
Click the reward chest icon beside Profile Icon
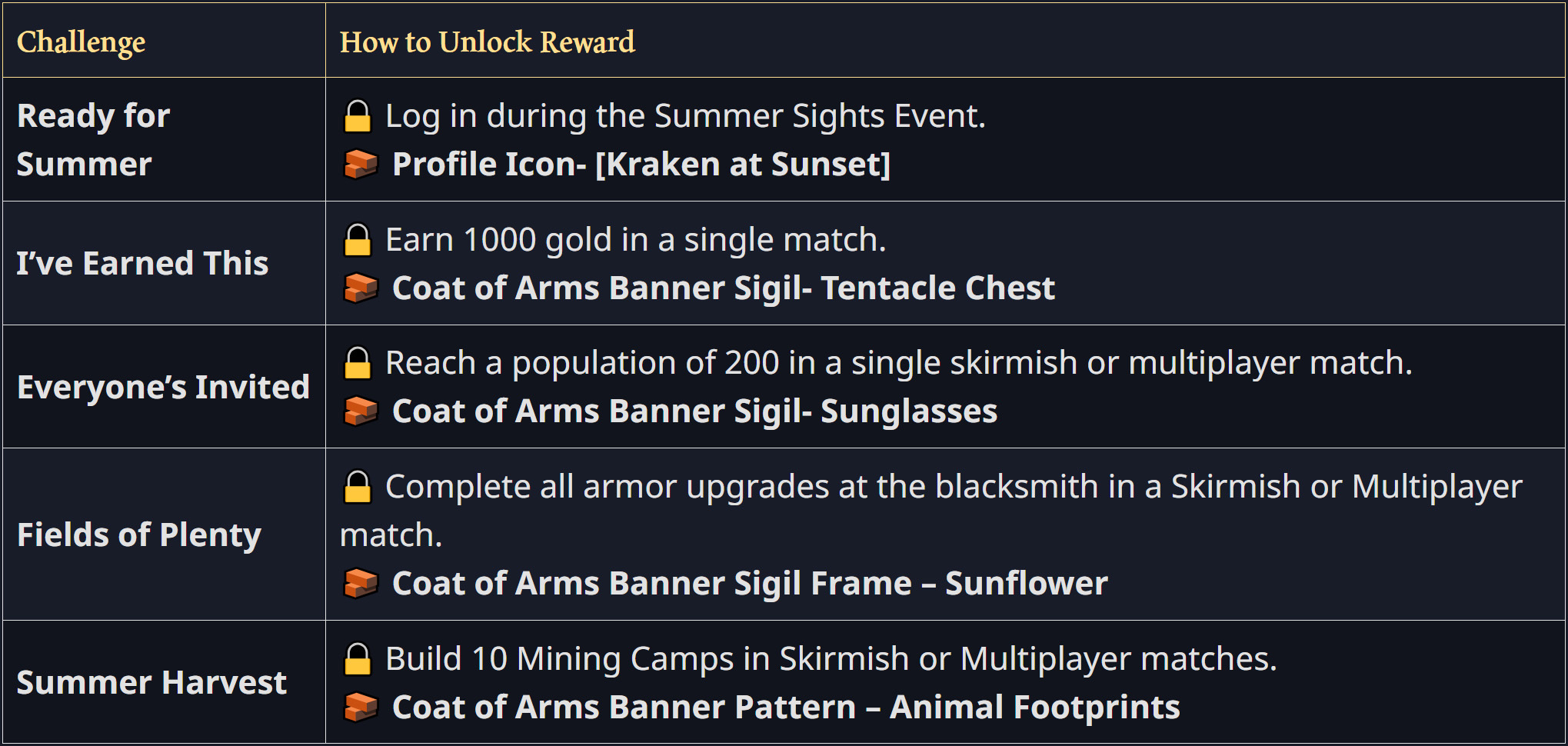tap(361, 164)
